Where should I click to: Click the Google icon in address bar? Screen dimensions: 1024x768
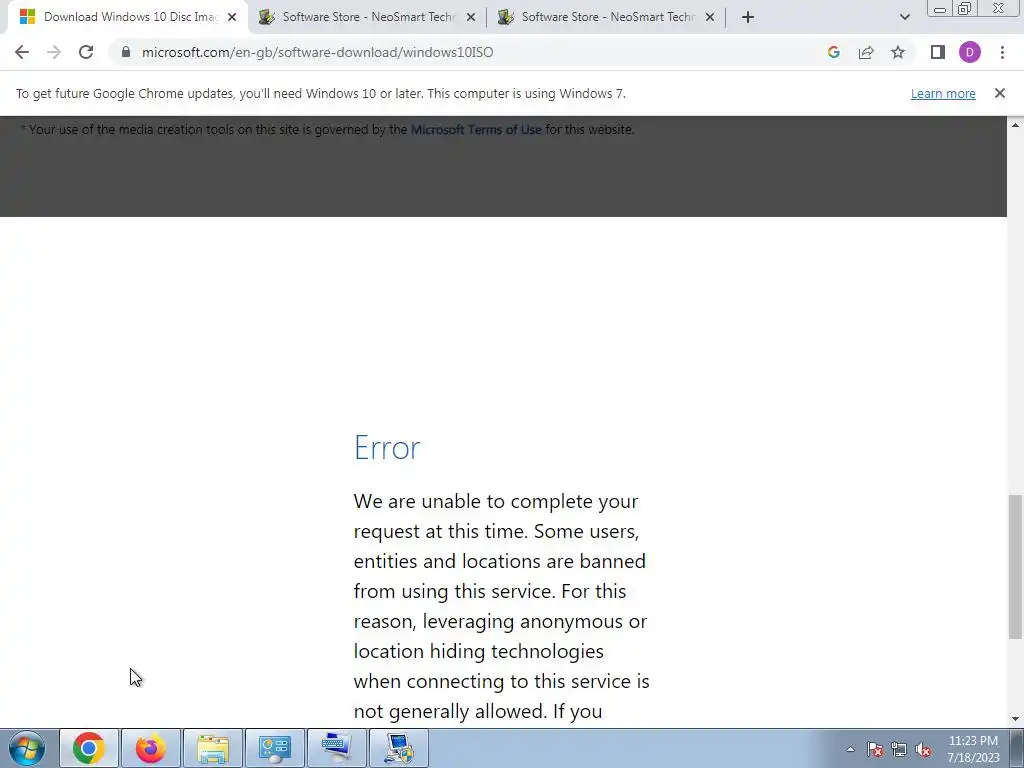[833, 52]
